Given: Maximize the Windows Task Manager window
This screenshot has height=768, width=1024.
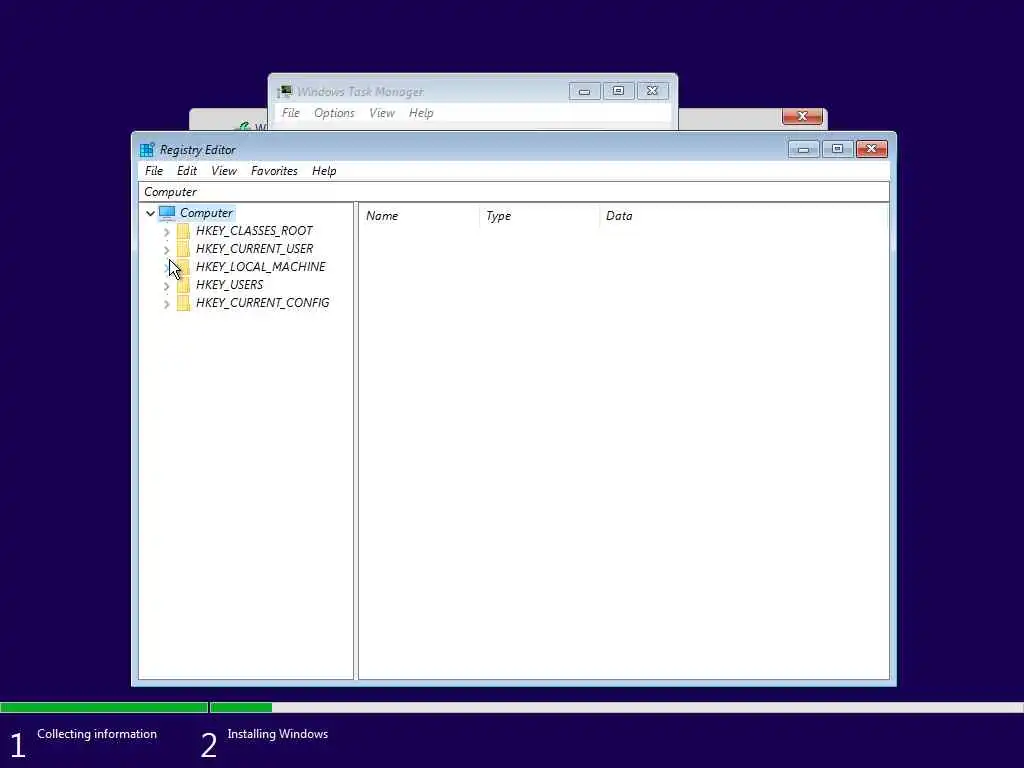Looking at the screenshot, I should click(x=618, y=91).
